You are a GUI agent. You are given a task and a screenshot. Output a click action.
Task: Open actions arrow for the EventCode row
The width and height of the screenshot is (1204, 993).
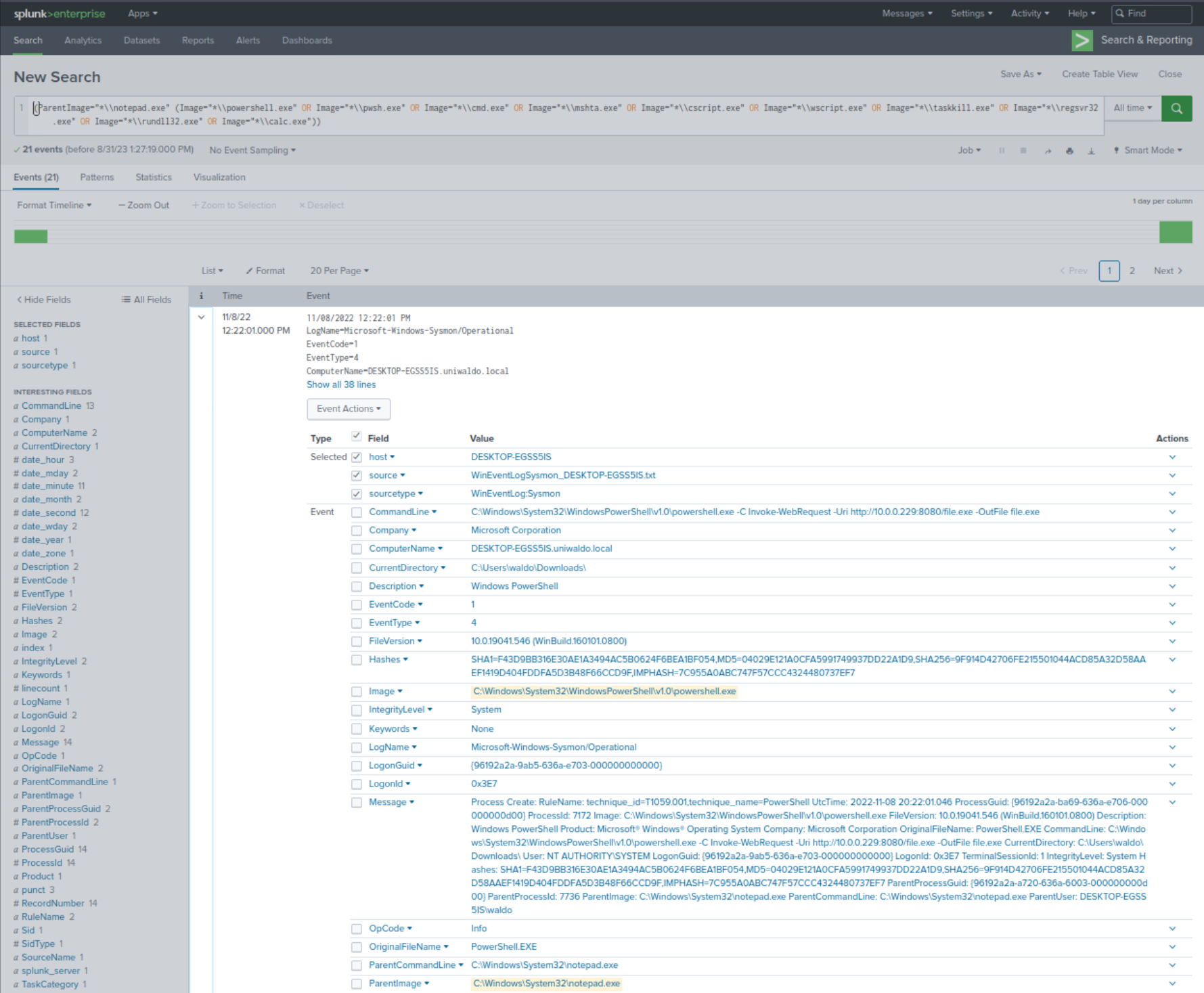(x=1172, y=604)
